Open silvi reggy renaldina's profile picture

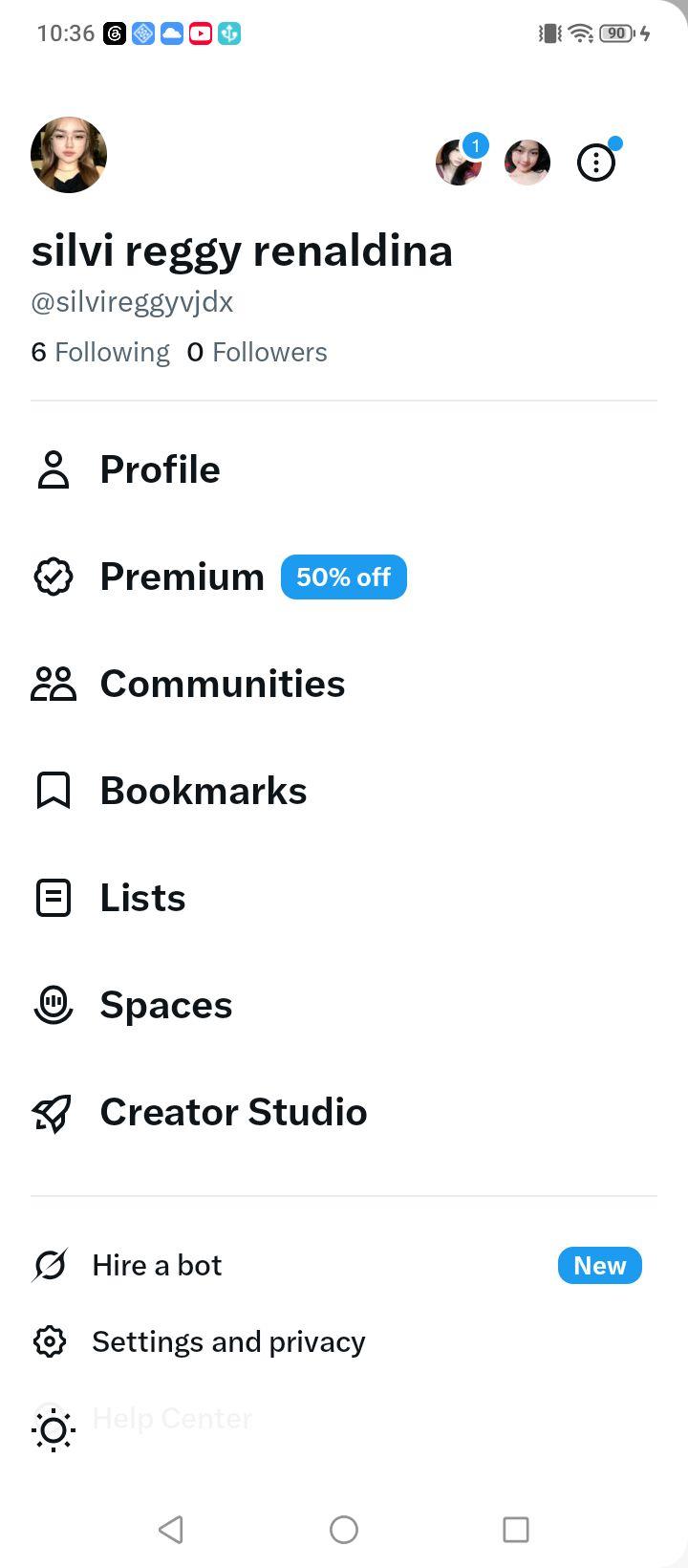(69, 155)
